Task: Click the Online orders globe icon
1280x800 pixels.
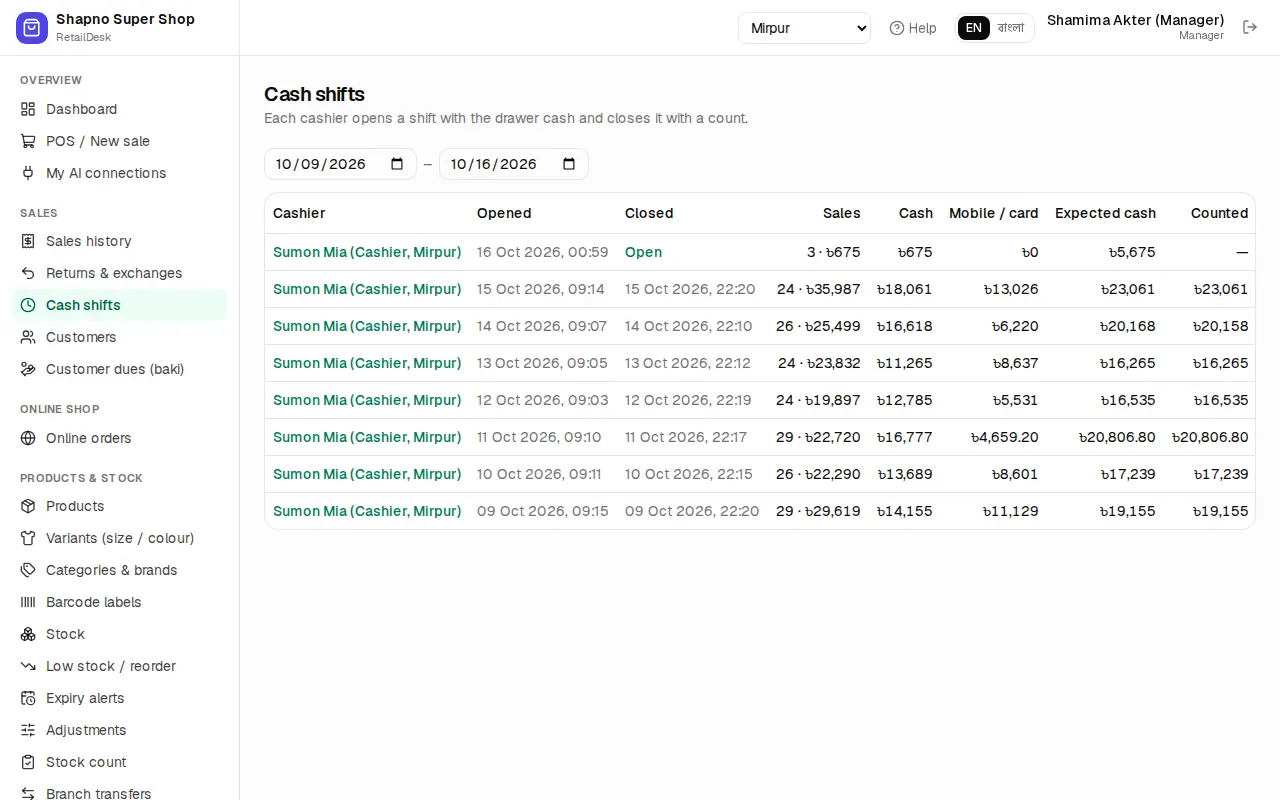Action: click(28, 438)
